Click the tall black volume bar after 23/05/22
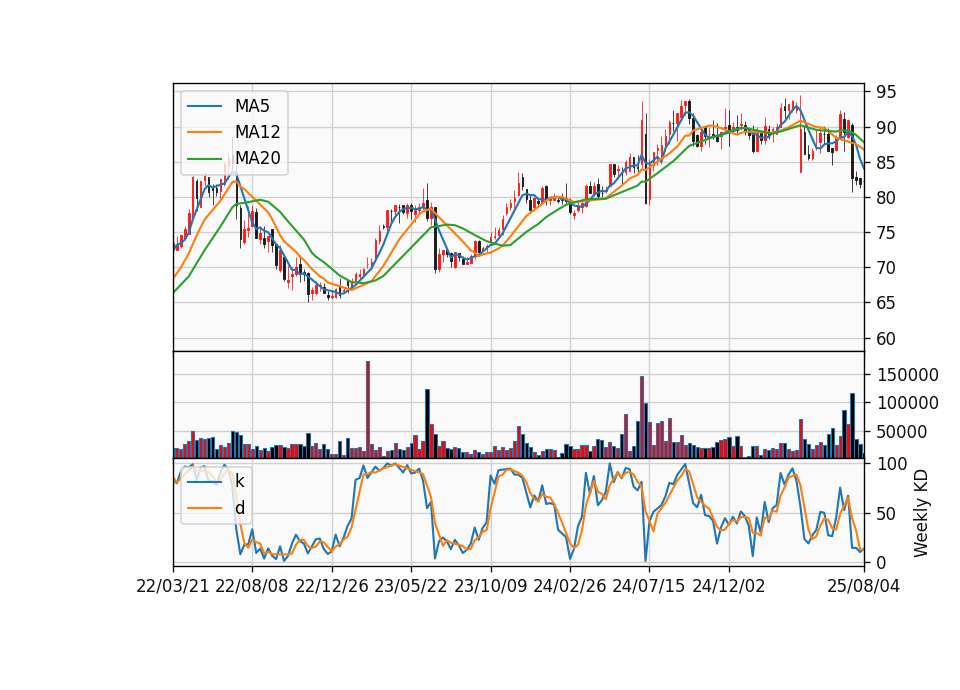Viewport: 960px width, 690px height. click(427, 424)
